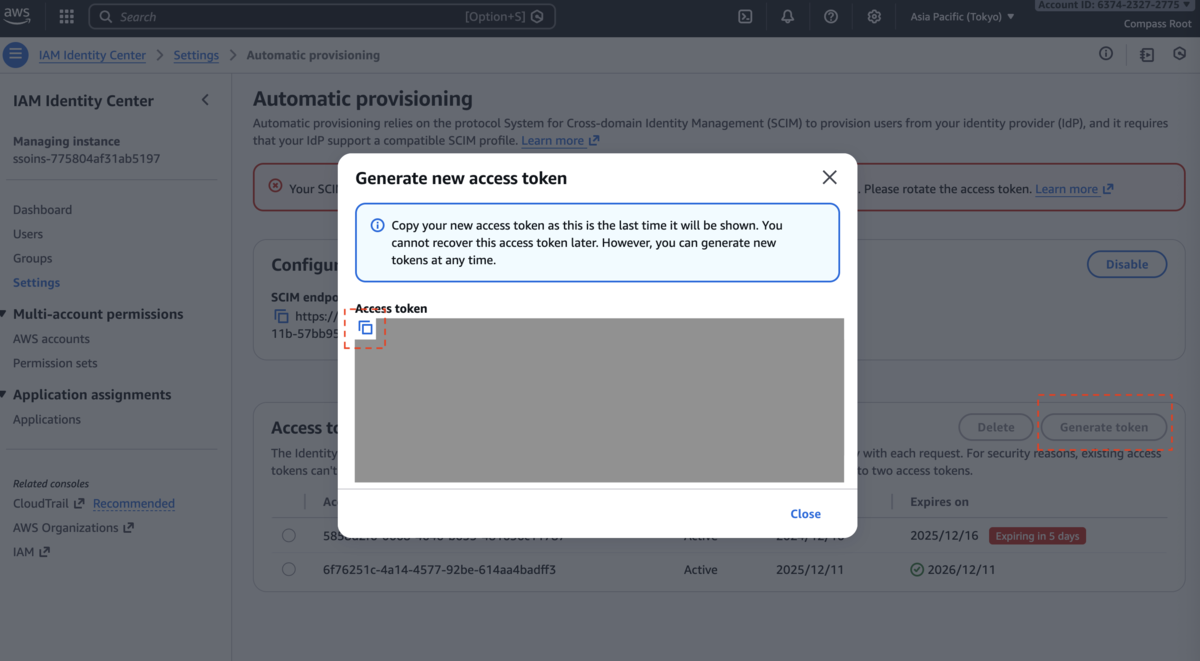Click Learn more link under Automatic provisioning
Screen dimensions: 1200x661
click(x=560, y=141)
